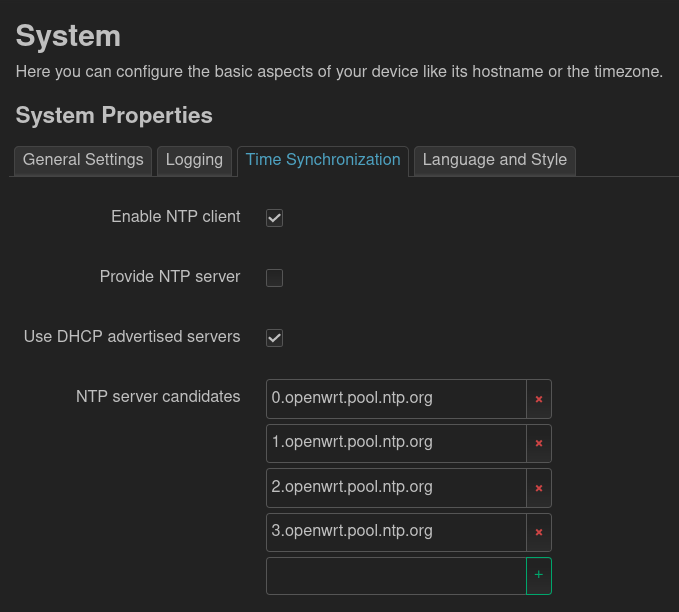Place cursor in the 3.openwrt.pool.ntp.org field
This screenshot has height=612, width=679.
click(x=396, y=531)
